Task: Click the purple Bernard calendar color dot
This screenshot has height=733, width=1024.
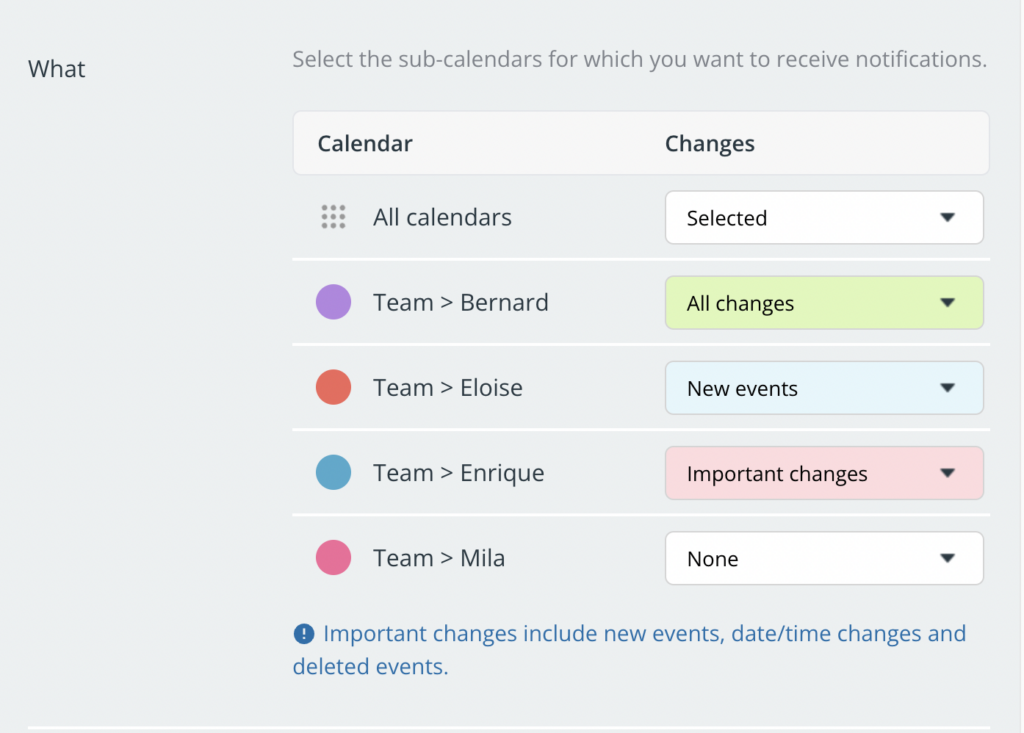Action: tap(333, 302)
